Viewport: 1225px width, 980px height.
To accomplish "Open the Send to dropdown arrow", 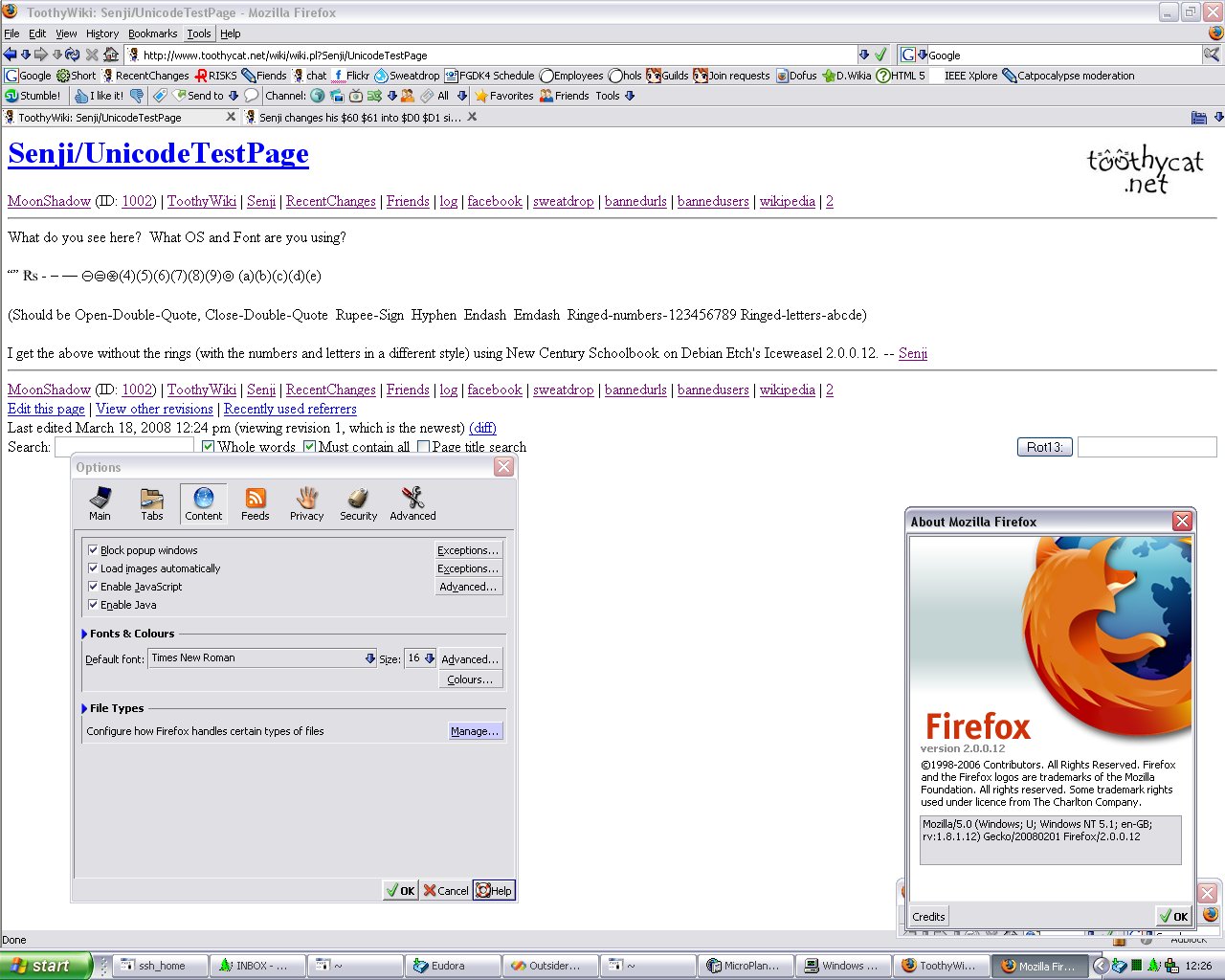I will [x=233, y=96].
